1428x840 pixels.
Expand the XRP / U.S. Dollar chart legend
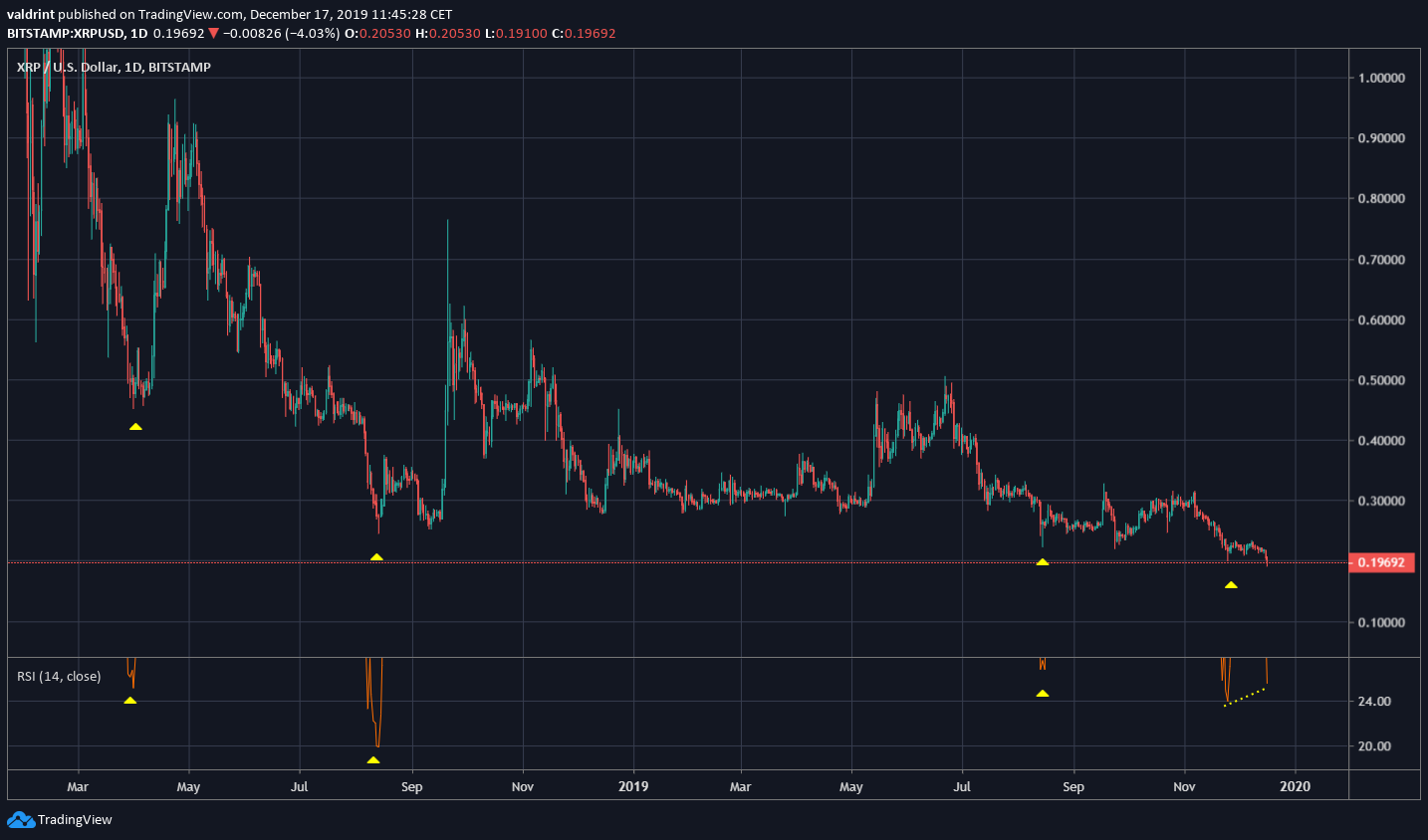112,67
